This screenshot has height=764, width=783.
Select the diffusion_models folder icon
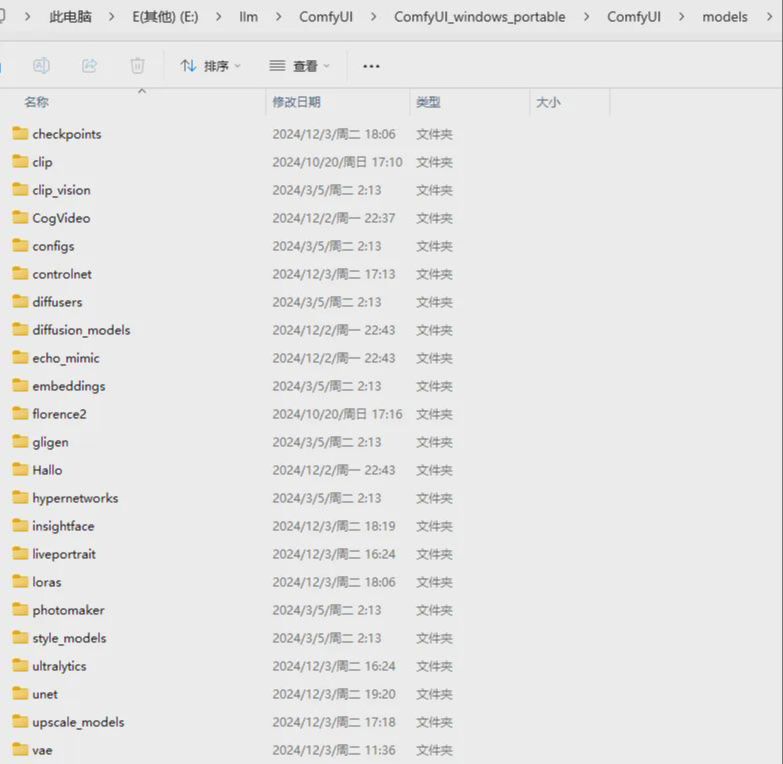pyautogui.click(x=20, y=329)
